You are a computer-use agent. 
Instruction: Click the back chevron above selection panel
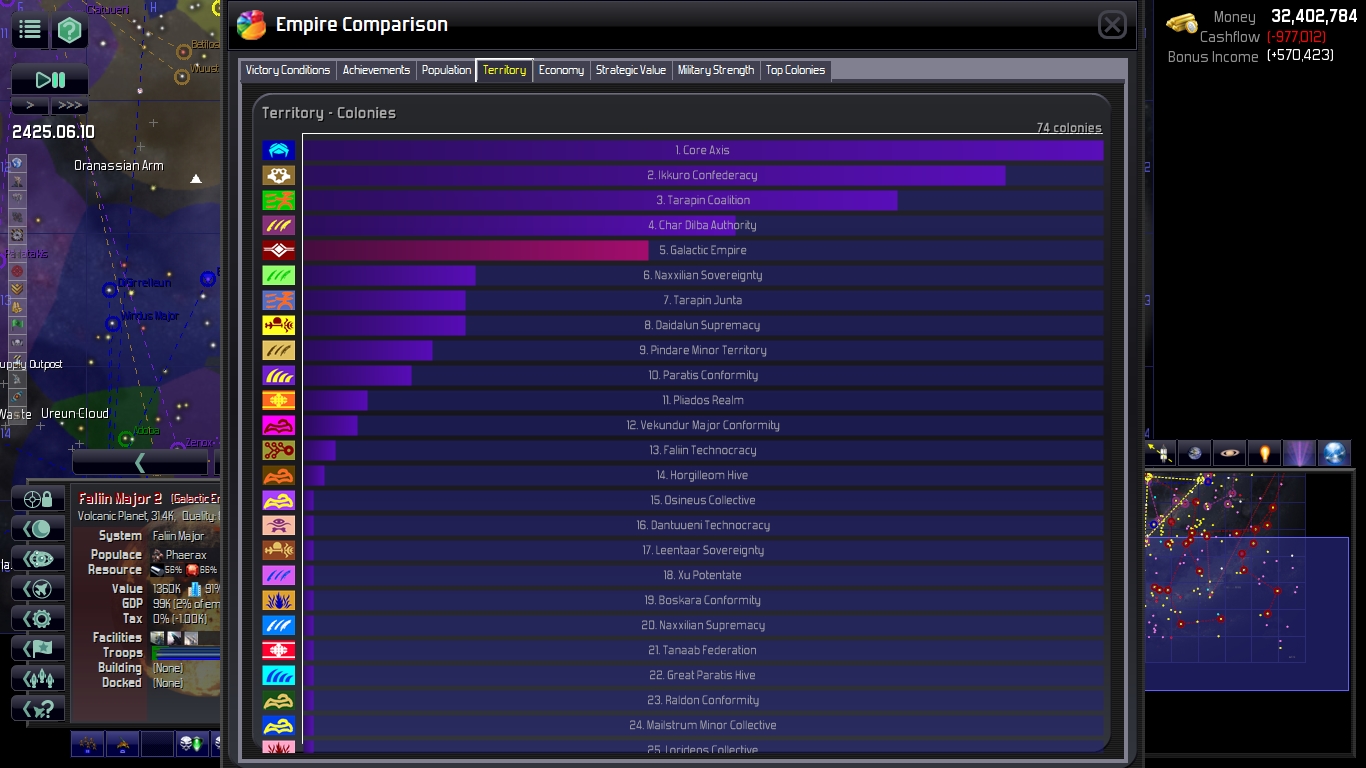[140, 462]
